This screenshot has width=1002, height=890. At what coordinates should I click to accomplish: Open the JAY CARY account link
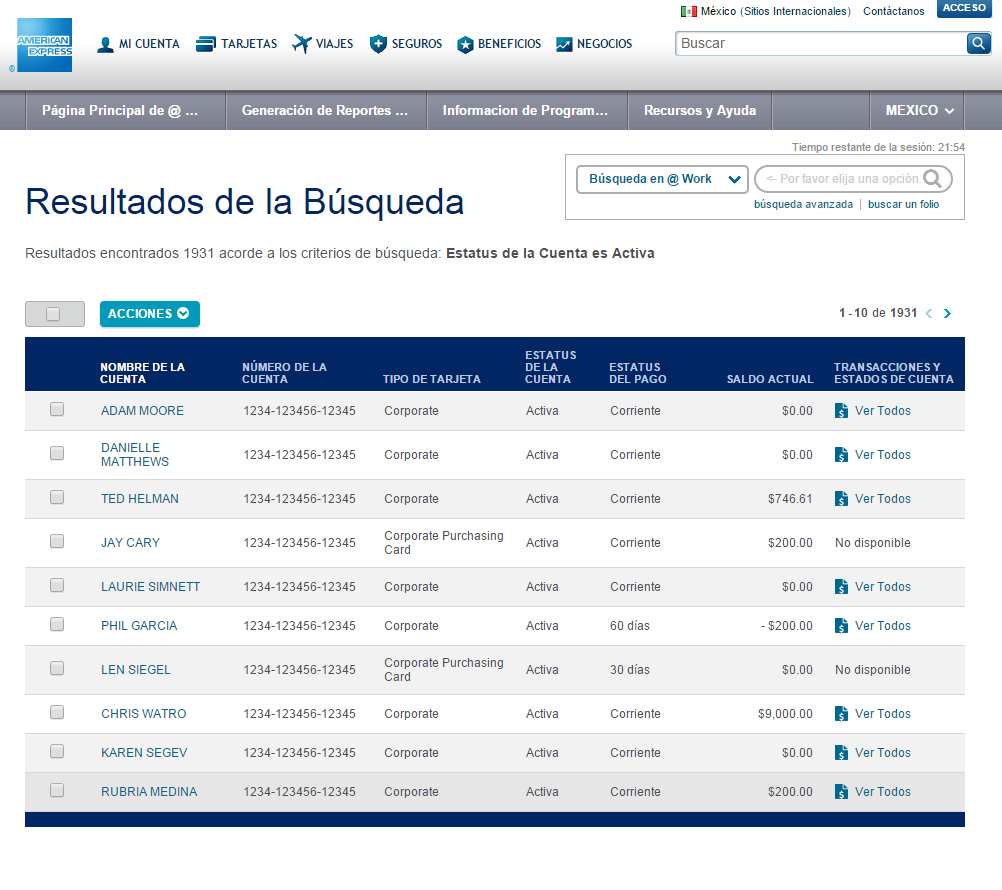pos(130,542)
